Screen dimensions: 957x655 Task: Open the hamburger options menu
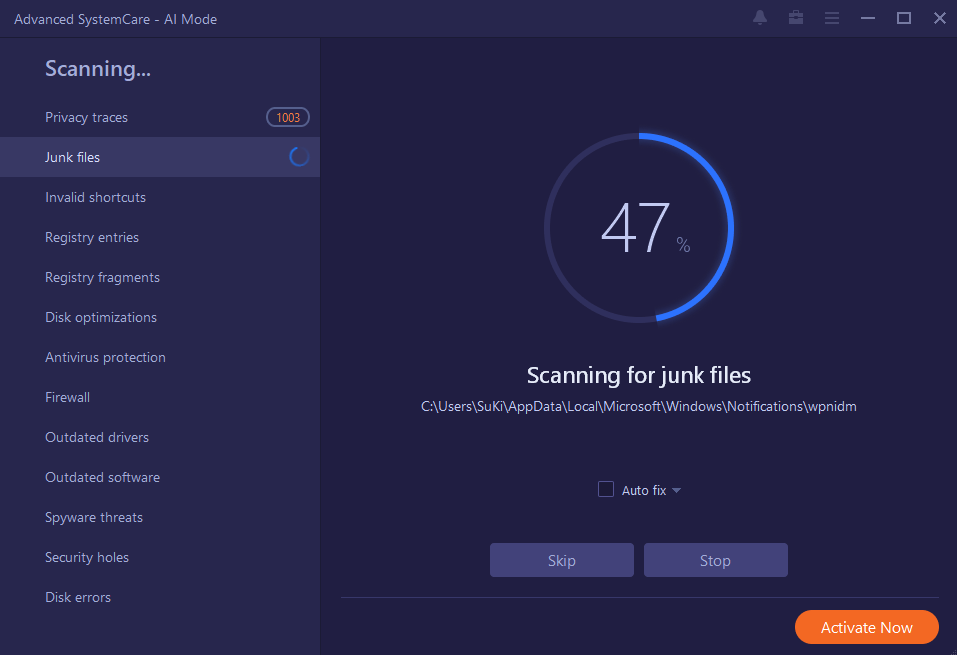(832, 18)
